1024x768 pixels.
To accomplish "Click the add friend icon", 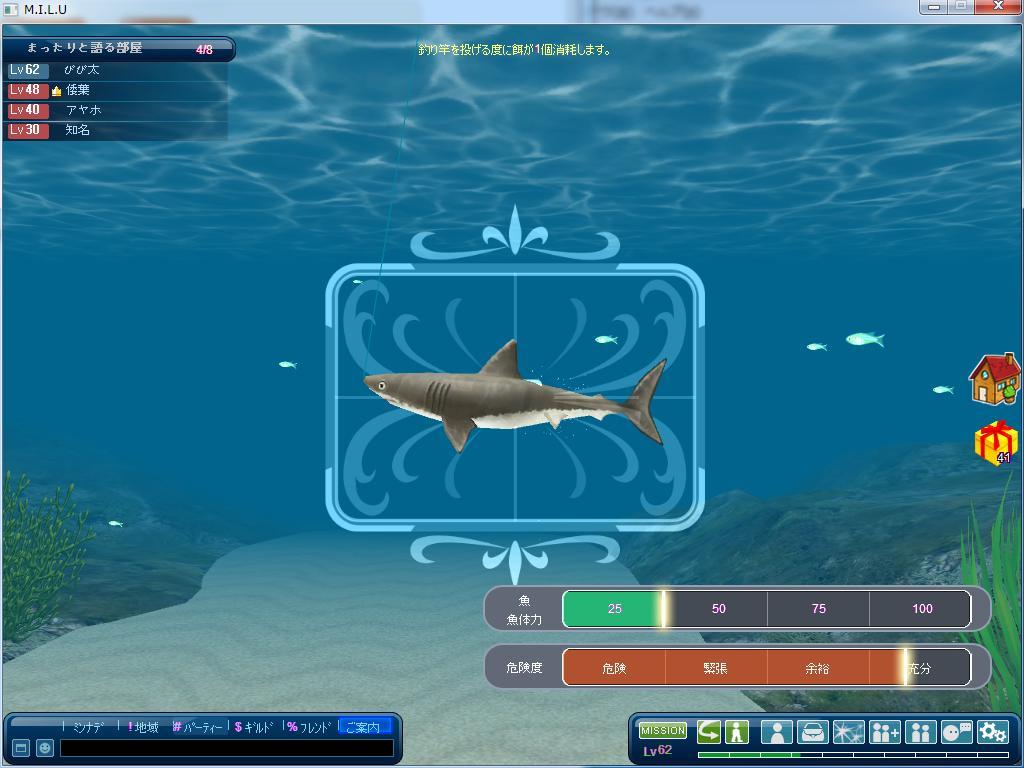I will click(885, 732).
